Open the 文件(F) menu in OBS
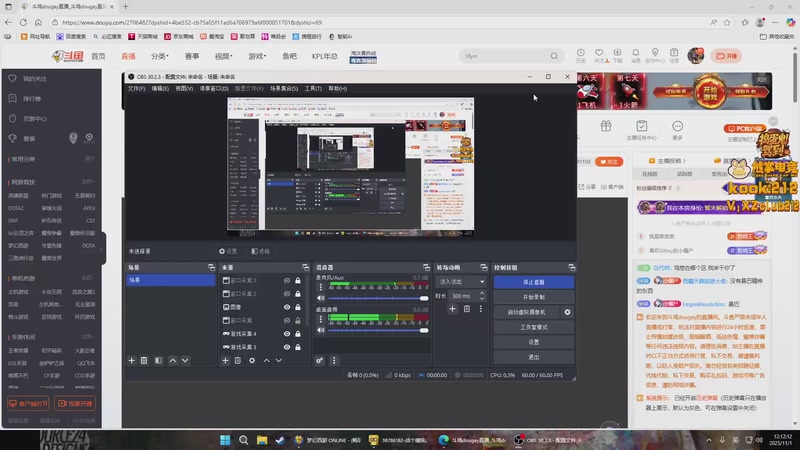The width and height of the screenshot is (800, 450). [136, 88]
